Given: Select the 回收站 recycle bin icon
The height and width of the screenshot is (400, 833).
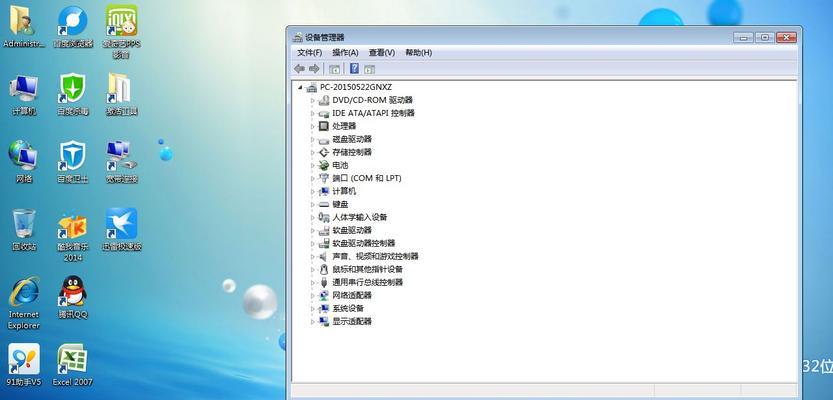Looking at the screenshot, I should (x=24, y=229).
